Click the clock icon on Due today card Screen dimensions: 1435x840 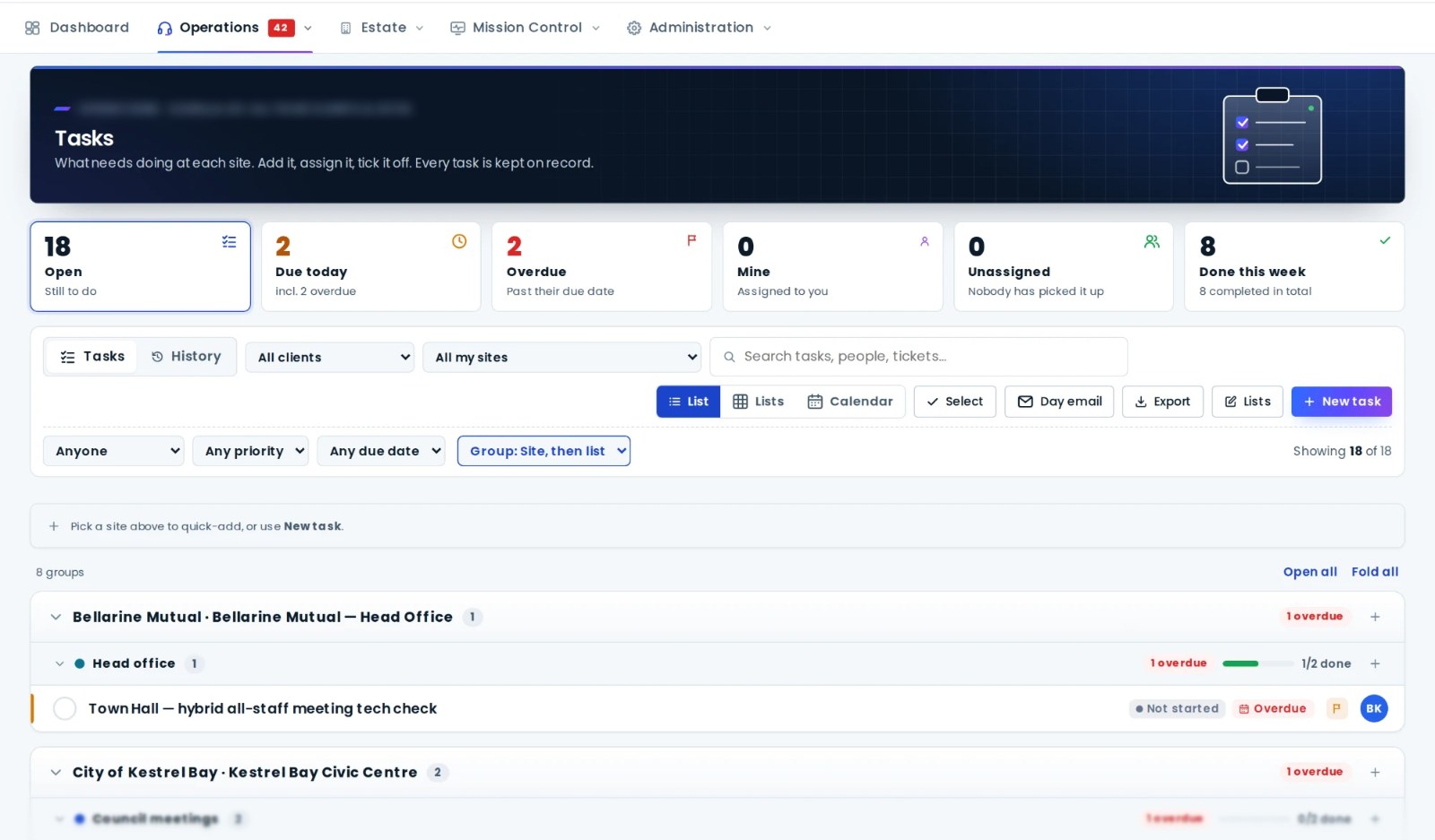(x=459, y=241)
